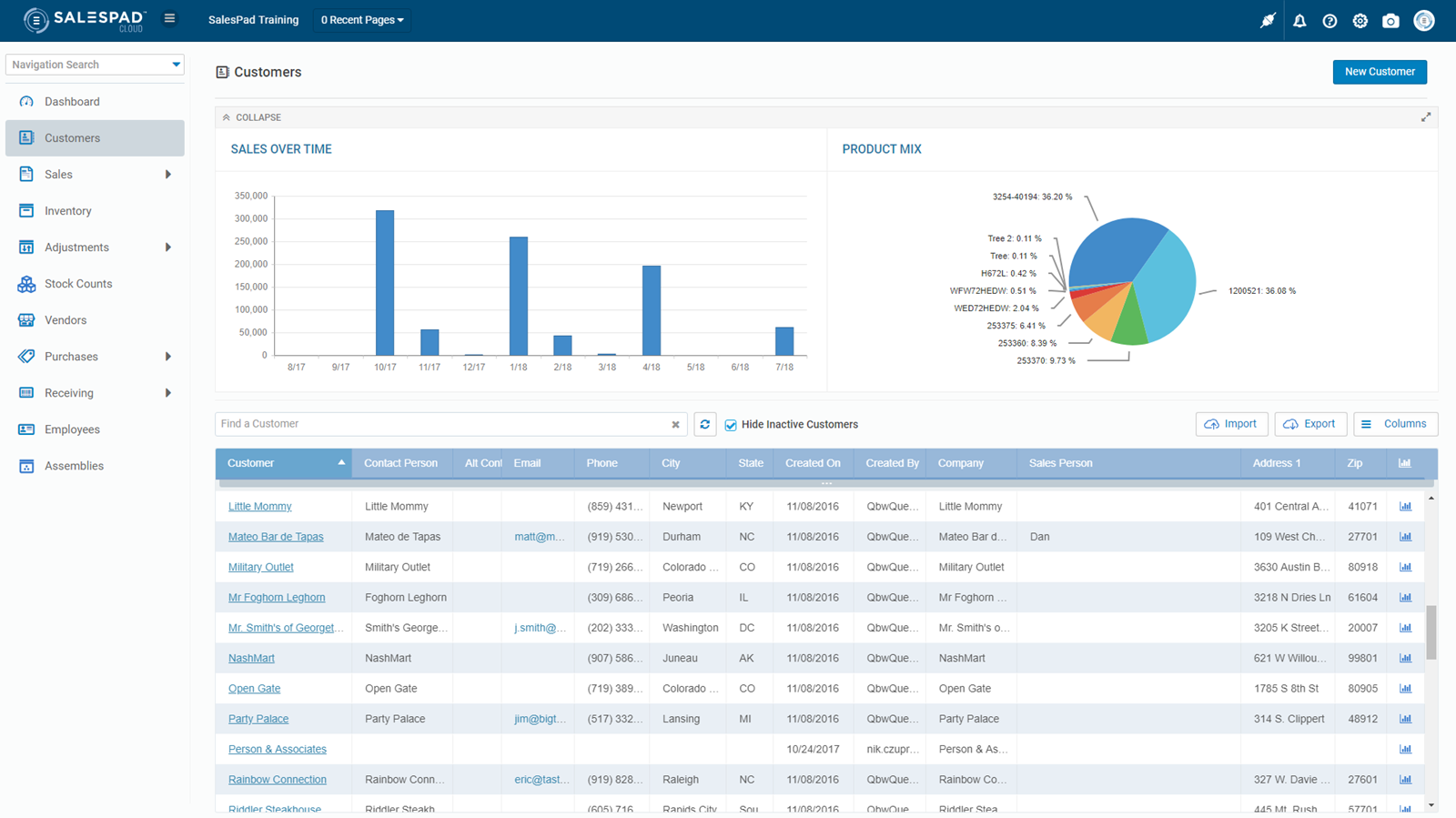Click the Find a Customer search field
Image resolution: width=1456 pixels, height=818 pixels.
pos(443,424)
